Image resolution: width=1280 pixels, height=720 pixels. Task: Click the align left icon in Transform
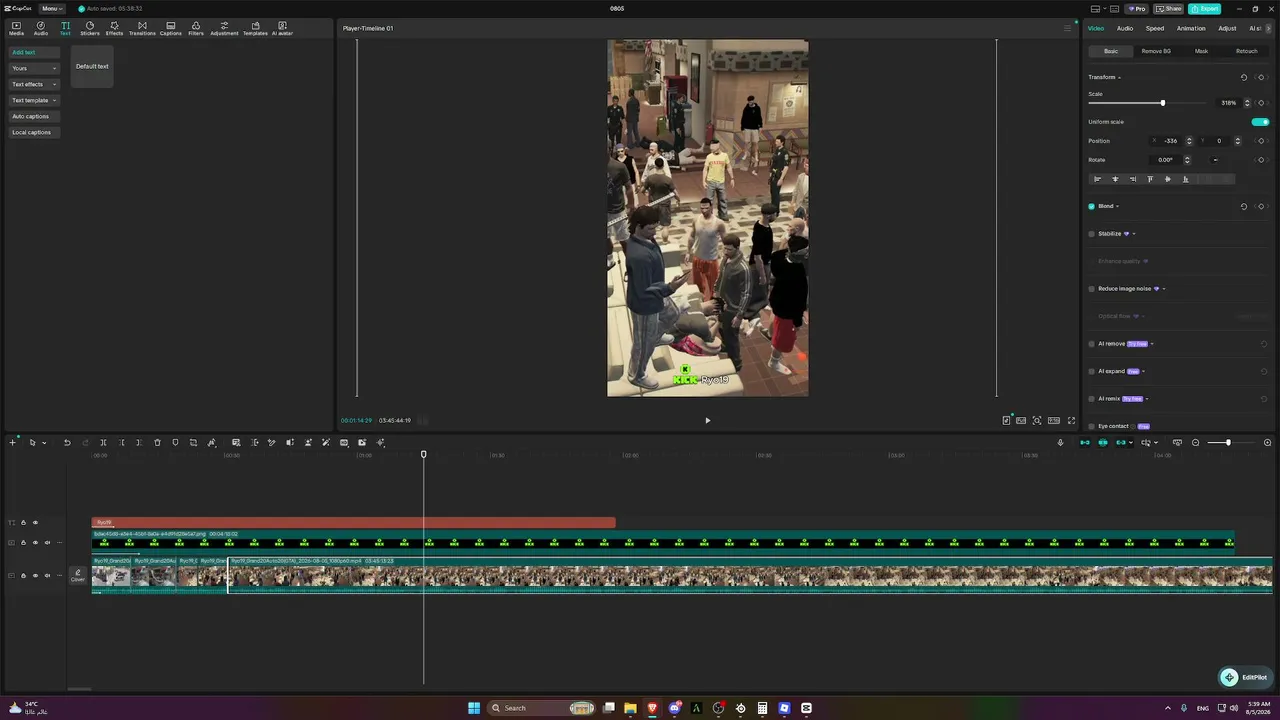pyautogui.click(x=1097, y=179)
